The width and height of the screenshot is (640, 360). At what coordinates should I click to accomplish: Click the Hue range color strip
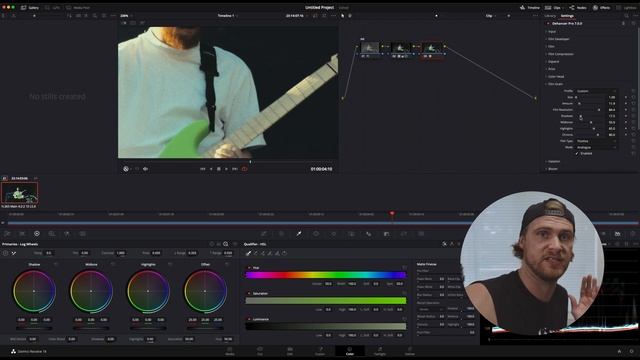tap(326, 275)
